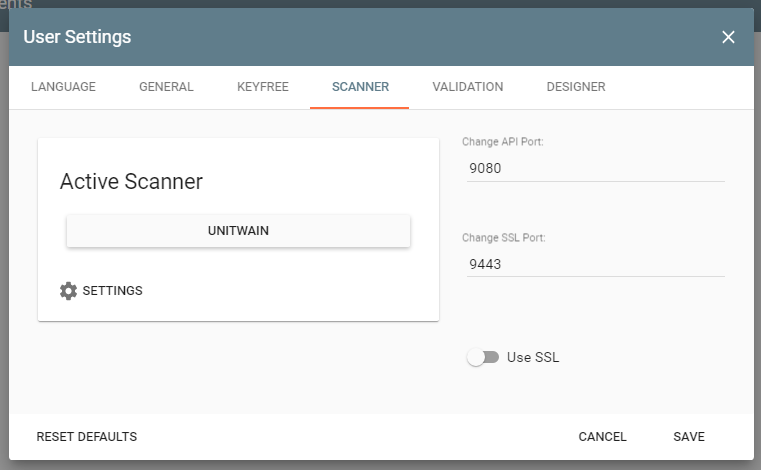Focus the SSL Port field showing 9443

[x=592, y=264]
